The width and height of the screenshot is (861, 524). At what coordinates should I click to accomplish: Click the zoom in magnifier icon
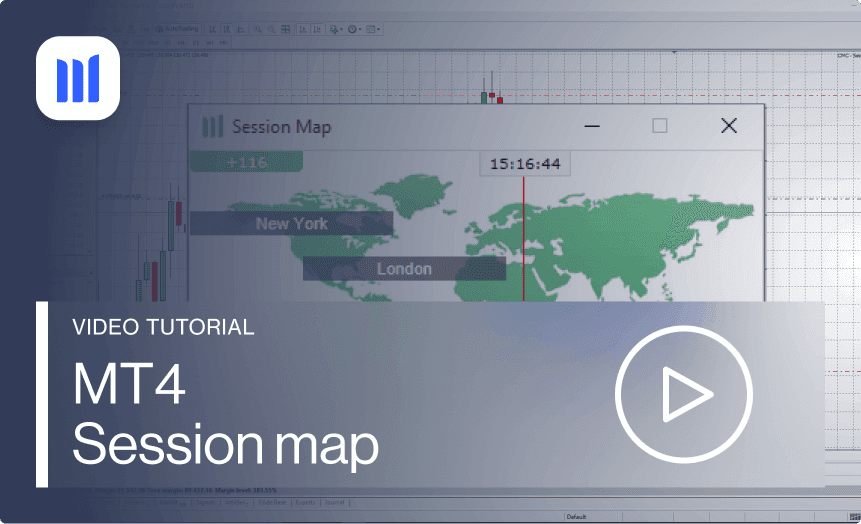(257, 29)
